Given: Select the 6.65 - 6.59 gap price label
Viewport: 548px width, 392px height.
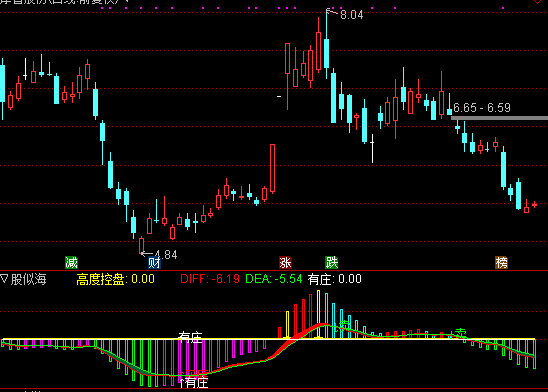Looking at the screenshot, I should 482,108.
